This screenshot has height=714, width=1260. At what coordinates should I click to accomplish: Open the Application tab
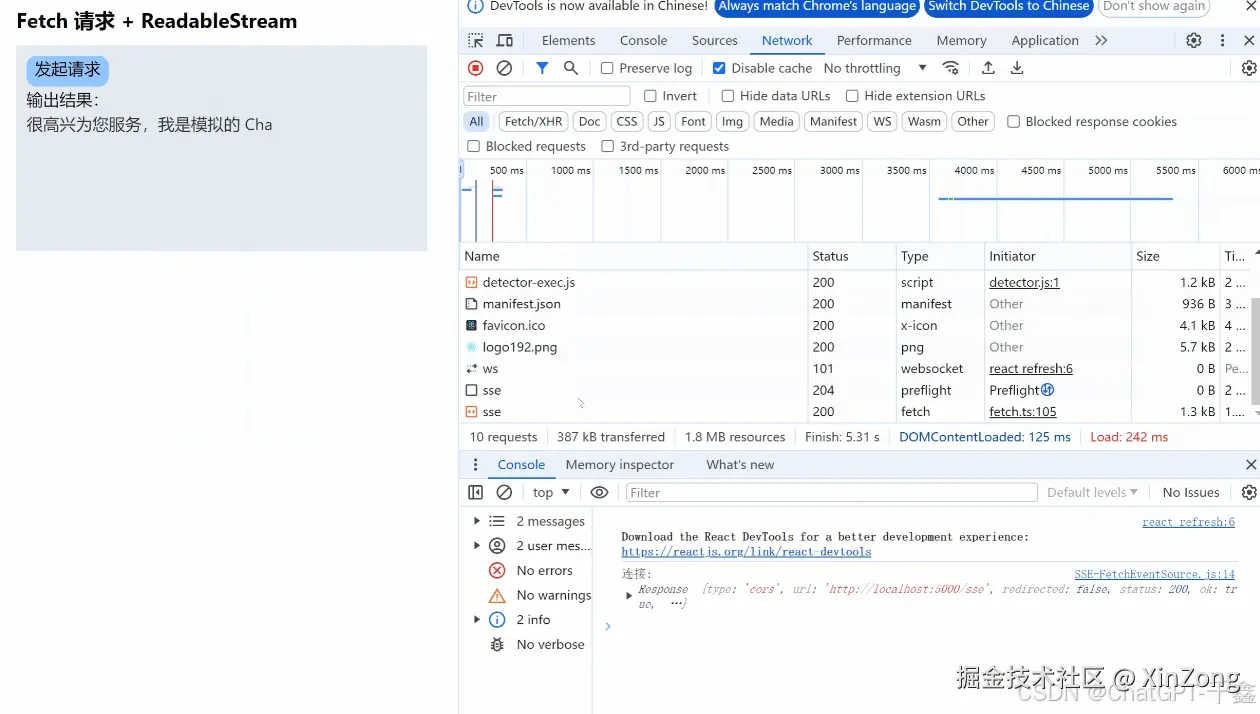coord(1044,40)
